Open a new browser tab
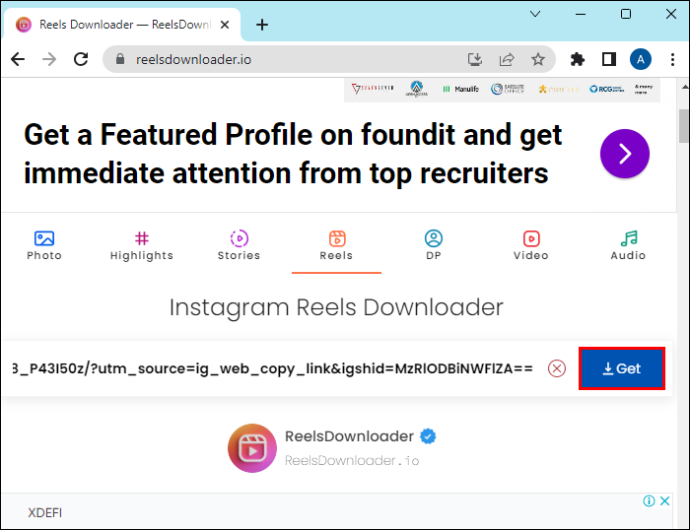The image size is (690, 530). click(x=262, y=25)
